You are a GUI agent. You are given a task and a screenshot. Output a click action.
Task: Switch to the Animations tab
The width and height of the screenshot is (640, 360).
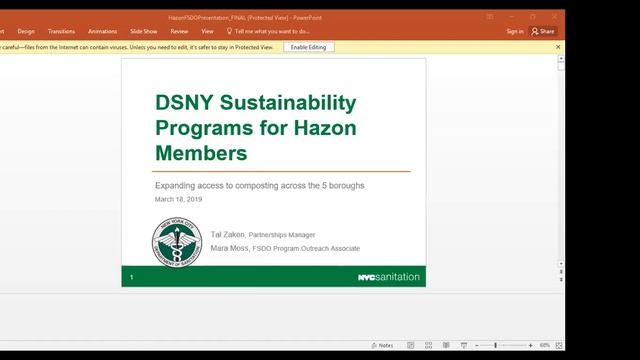(102, 31)
